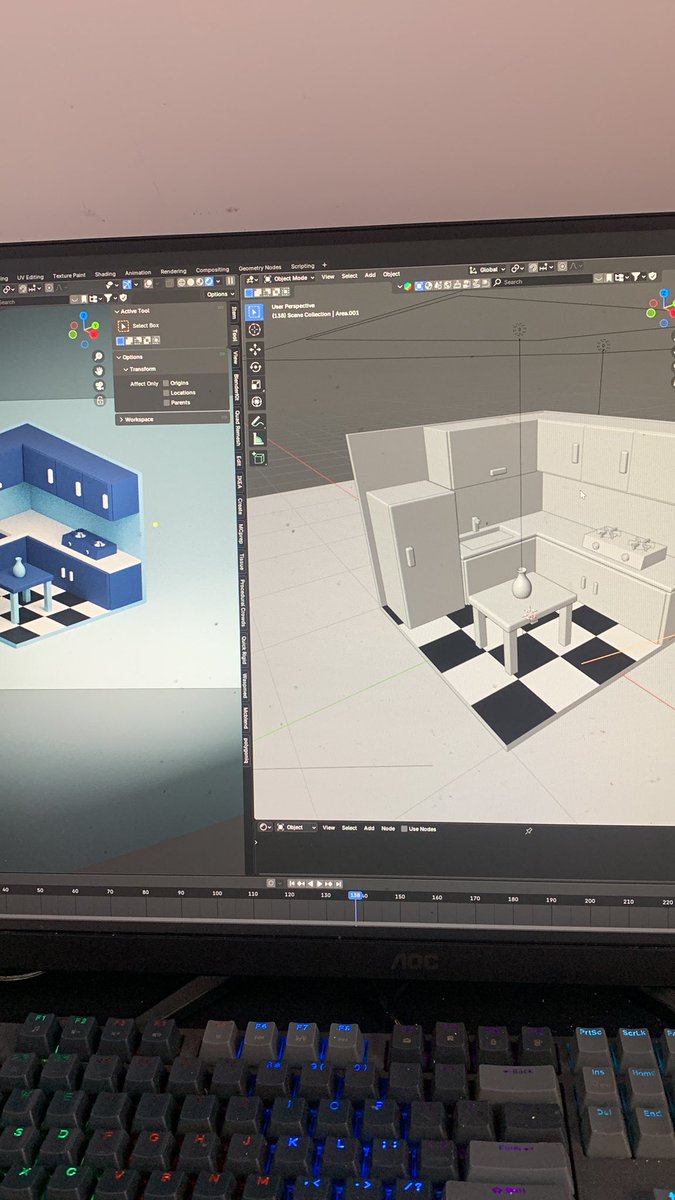The image size is (675, 1200).
Task: Switch to the BlenderKit sidebar tab
Action: (237, 388)
